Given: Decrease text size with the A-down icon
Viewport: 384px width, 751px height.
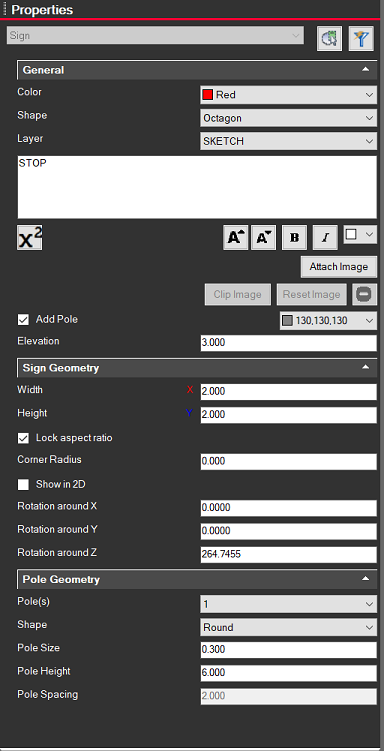Looking at the screenshot, I should (264, 238).
